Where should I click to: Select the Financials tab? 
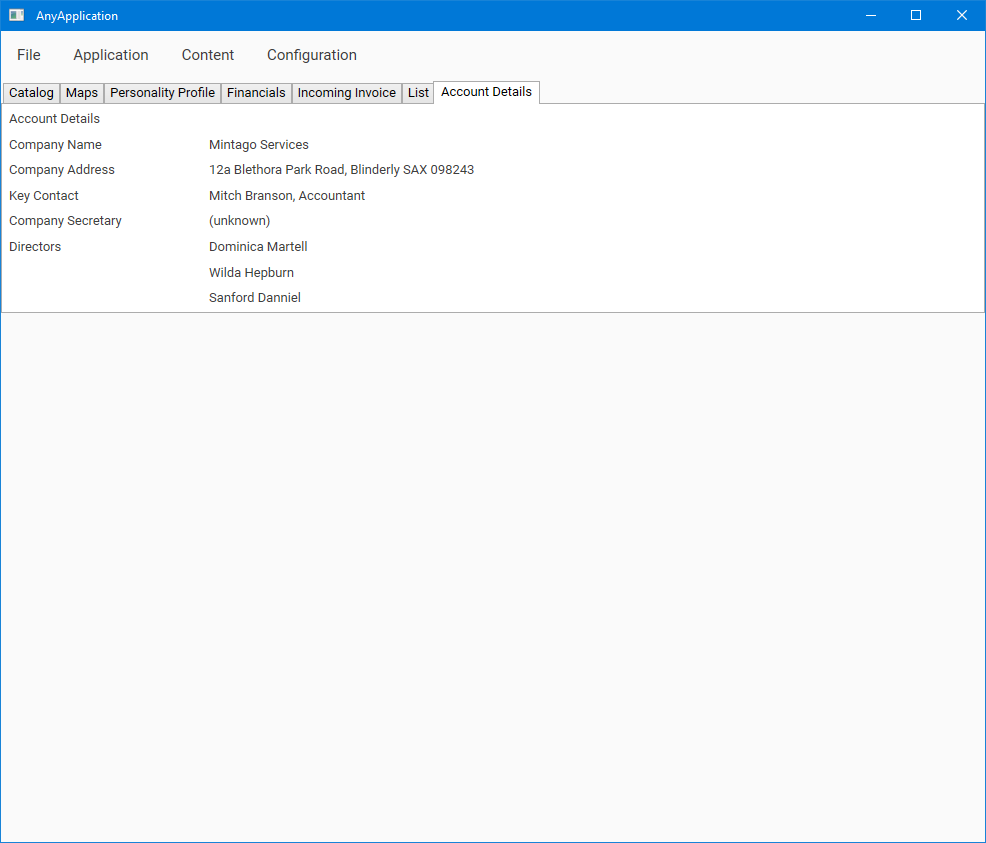pyautogui.click(x=256, y=93)
